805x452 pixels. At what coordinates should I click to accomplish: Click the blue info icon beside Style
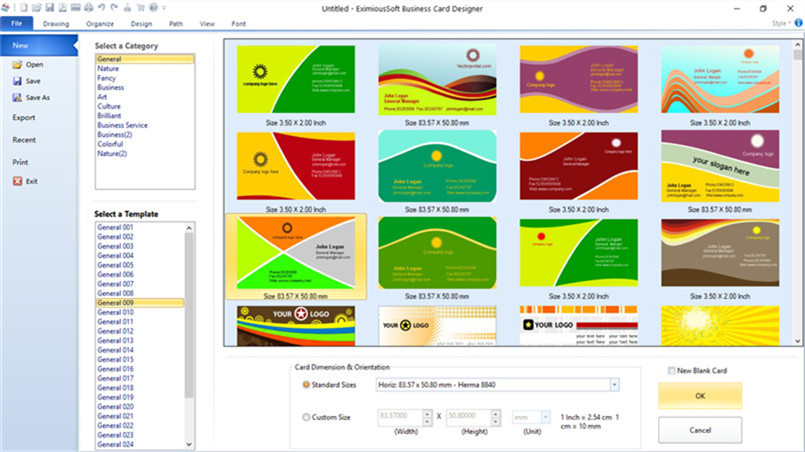[x=799, y=23]
